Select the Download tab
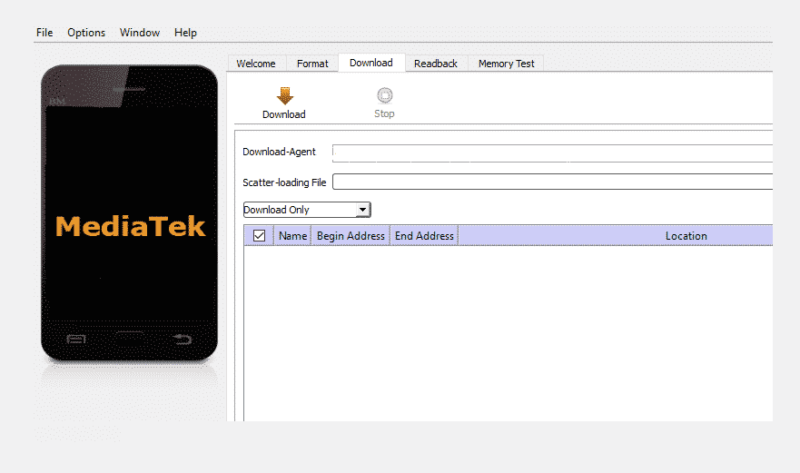The width and height of the screenshot is (800, 473). (371, 63)
